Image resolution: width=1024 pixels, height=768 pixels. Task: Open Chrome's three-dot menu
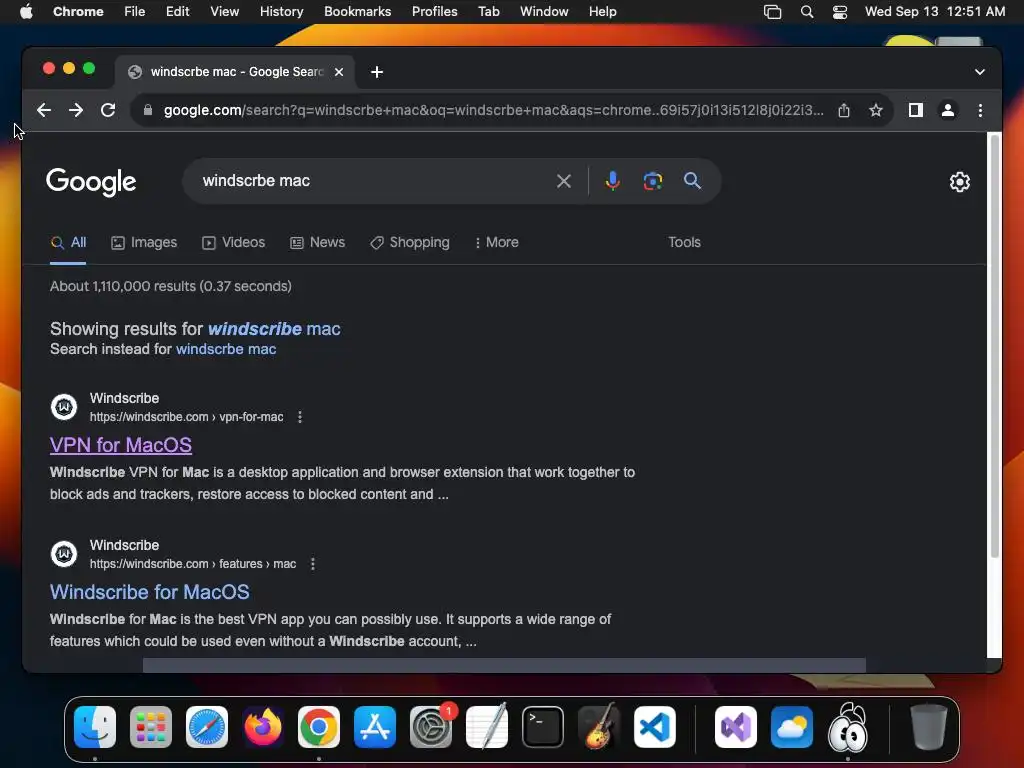click(x=980, y=110)
